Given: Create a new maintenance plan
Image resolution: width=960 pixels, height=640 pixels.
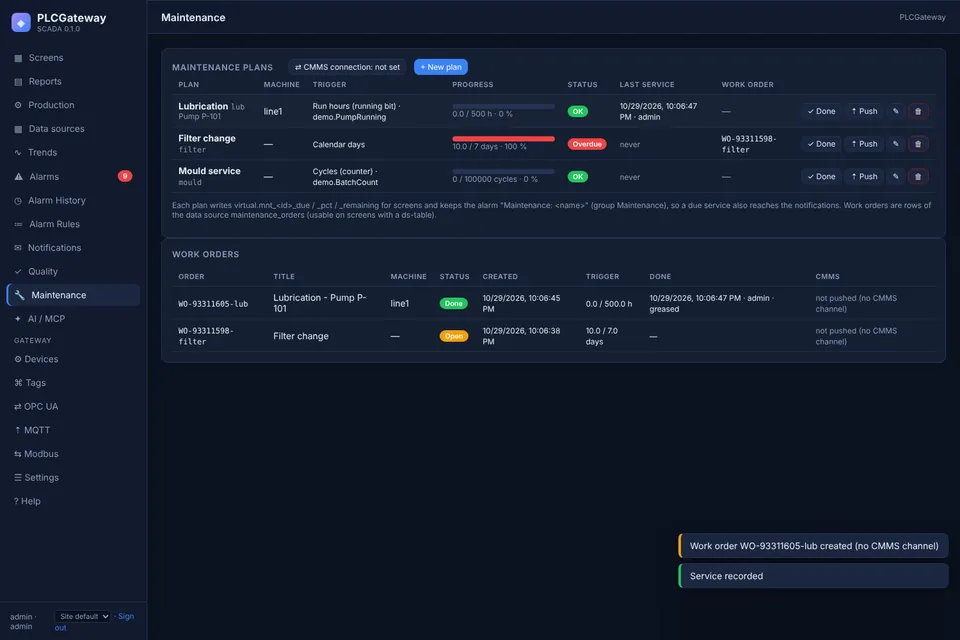Looking at the screenshot, I should click(x=441, y=67).
